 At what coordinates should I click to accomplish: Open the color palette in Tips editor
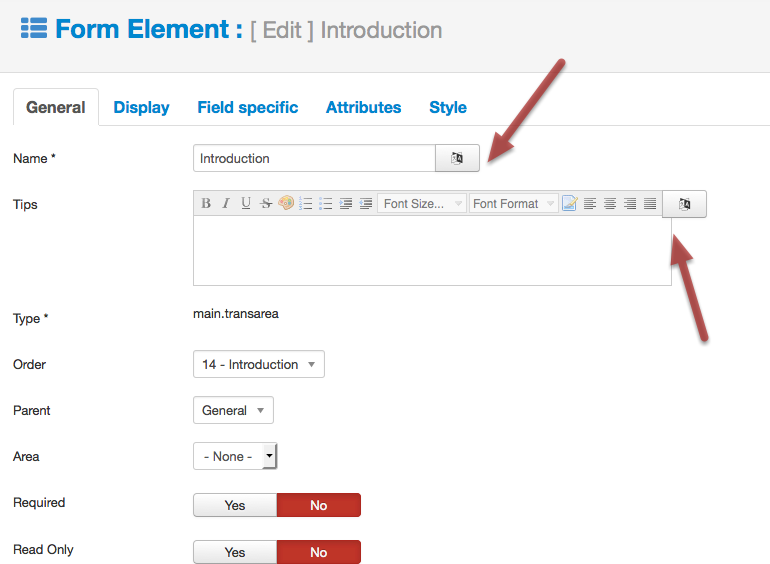286,203
